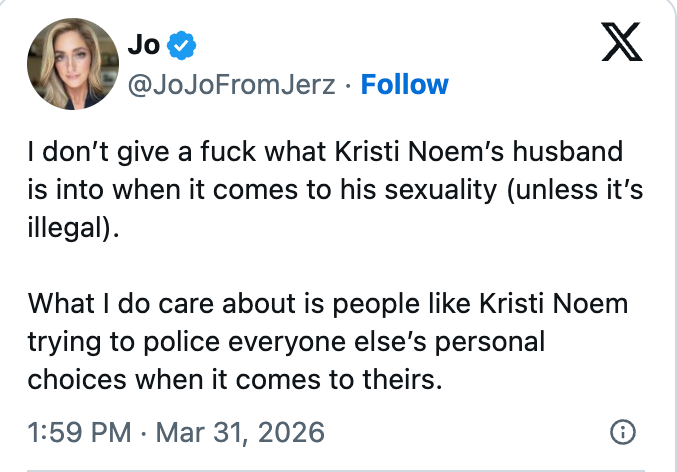The width and height of the screenshot is (677, 472).
Task: Click the final line ending "to theirs."
Action: (x=235, y=378)
